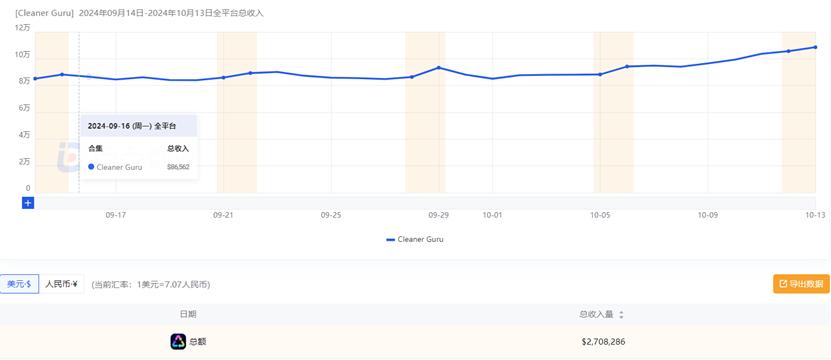Click the total amount $2,708,286

603,342
